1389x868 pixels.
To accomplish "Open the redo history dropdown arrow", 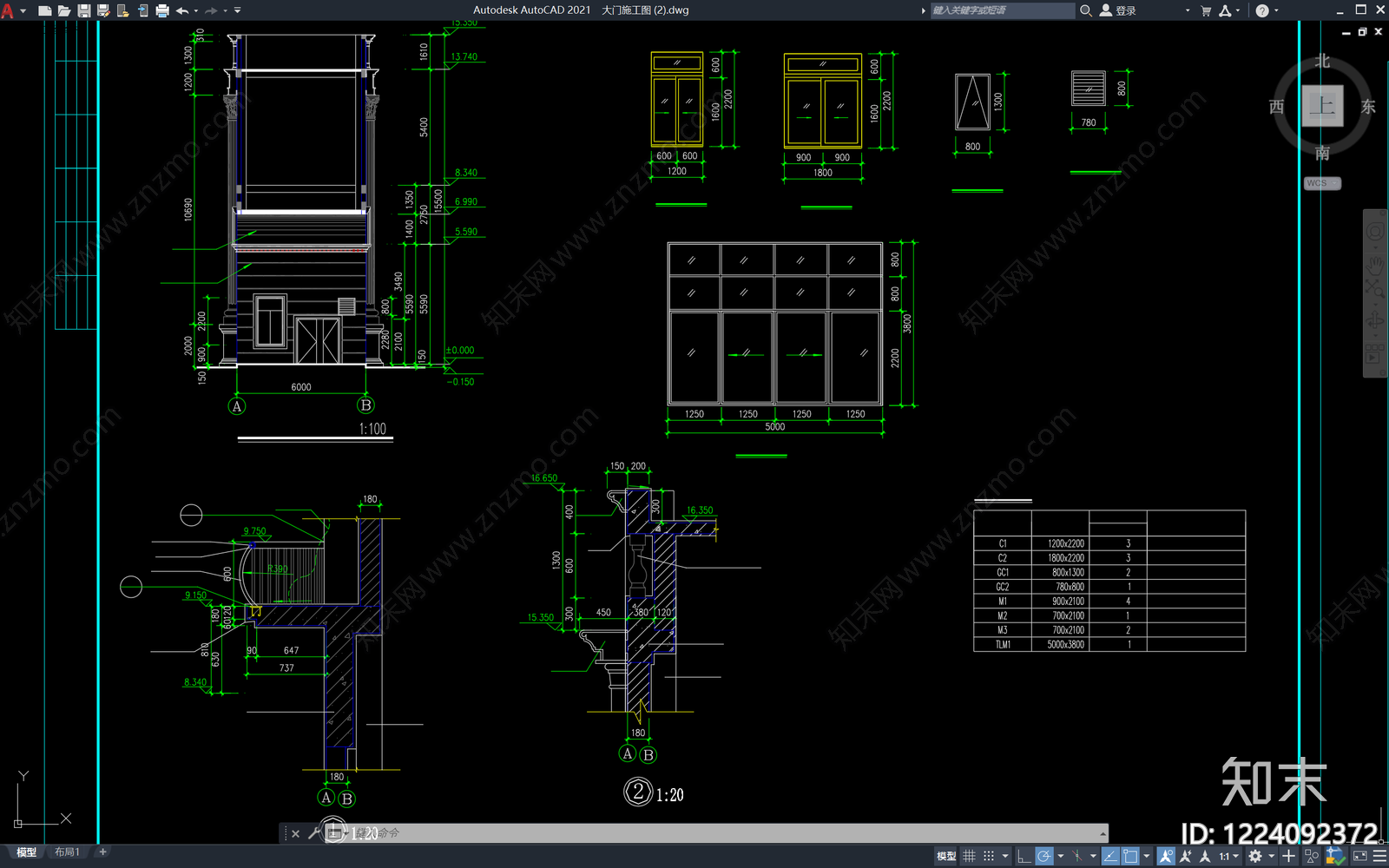I will tap(225, 10).
